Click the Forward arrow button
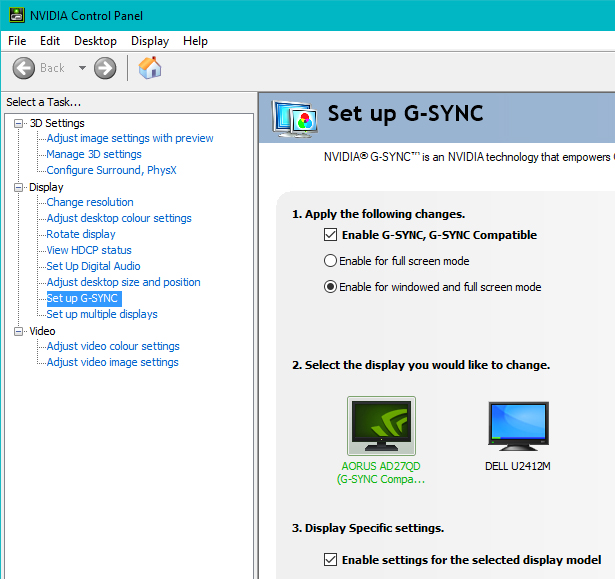Viewport: 615px width, 579px height. click(105, 68)
